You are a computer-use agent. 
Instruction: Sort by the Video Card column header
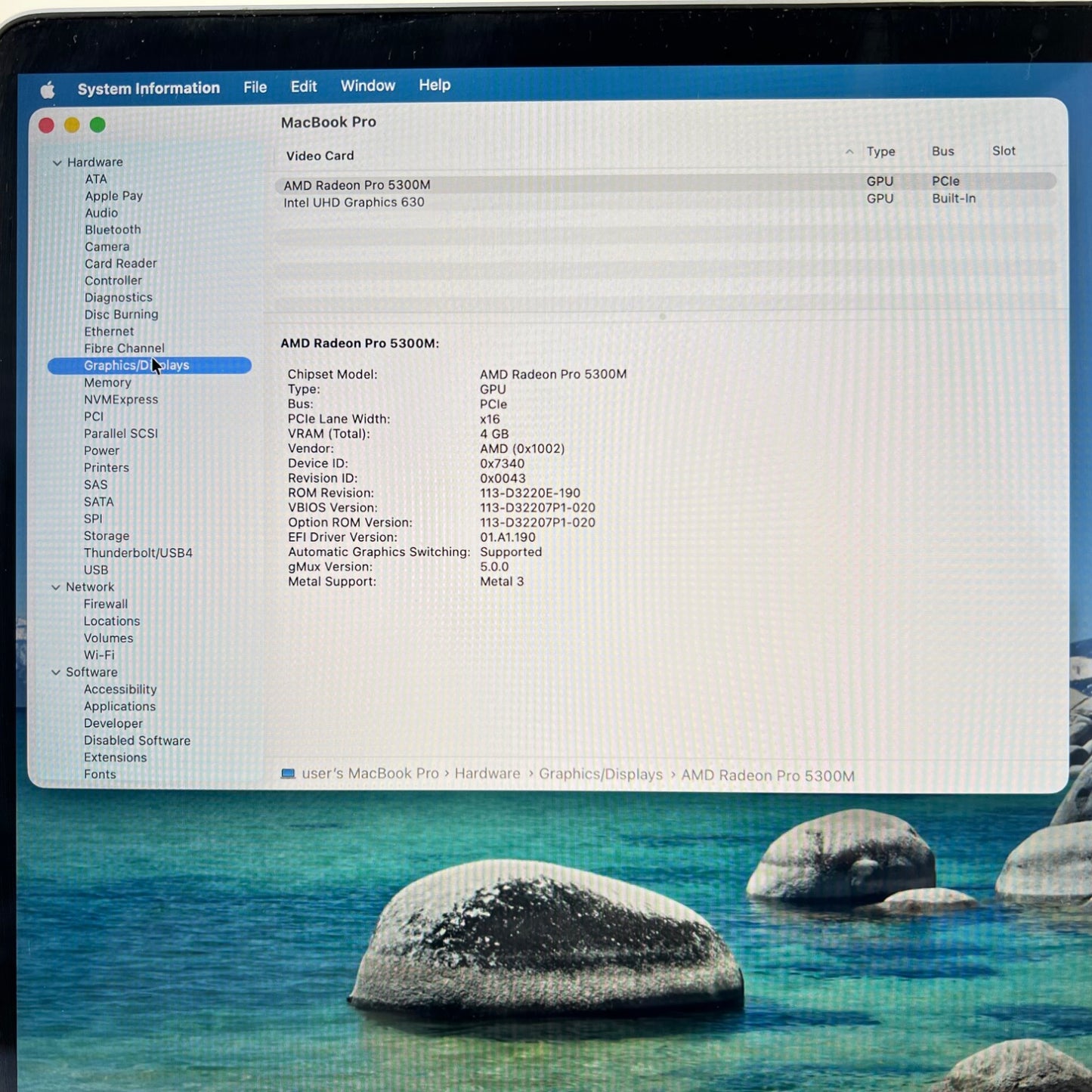pyautogui.click(x=320, y=156)
